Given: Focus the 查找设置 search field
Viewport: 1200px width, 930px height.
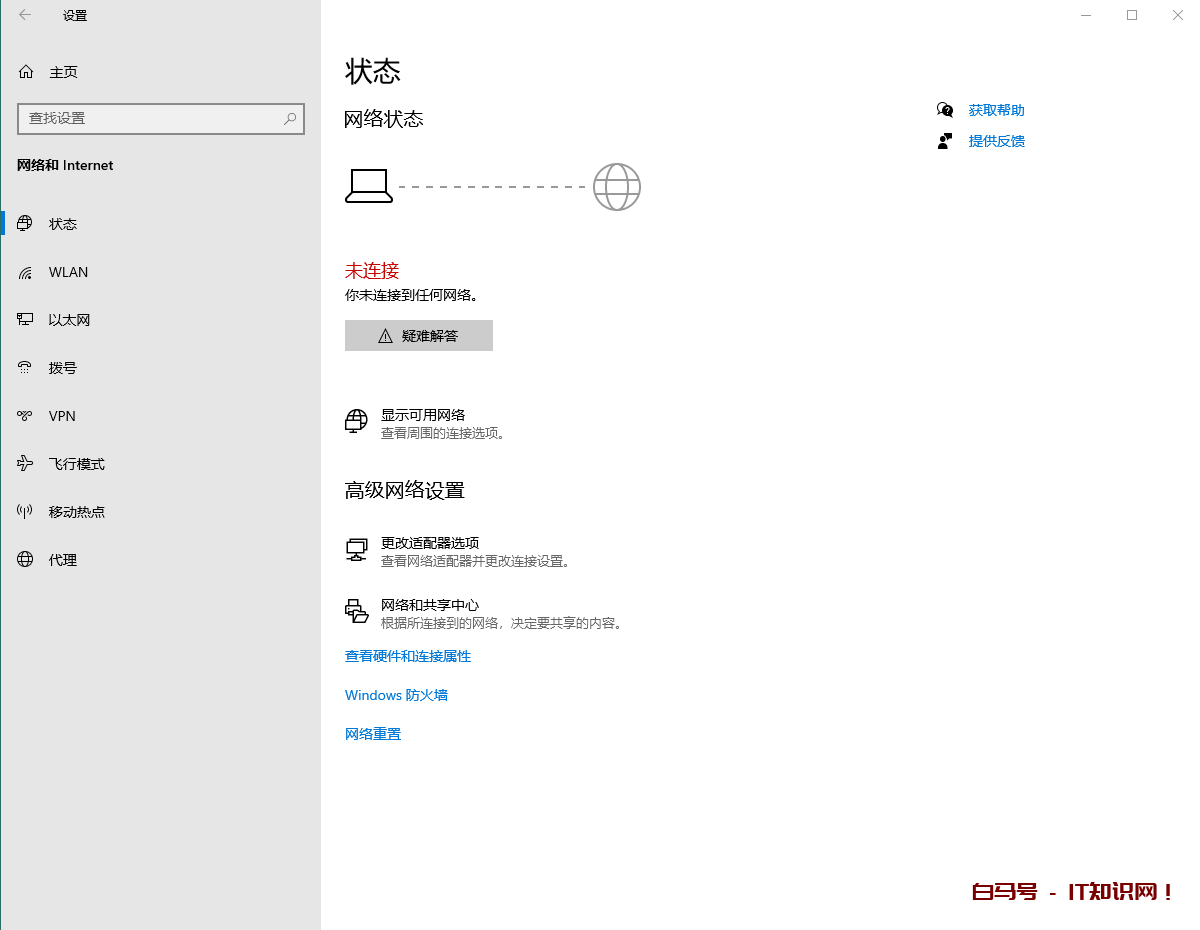Looking at the screenshot, I should tap(150, 118).
